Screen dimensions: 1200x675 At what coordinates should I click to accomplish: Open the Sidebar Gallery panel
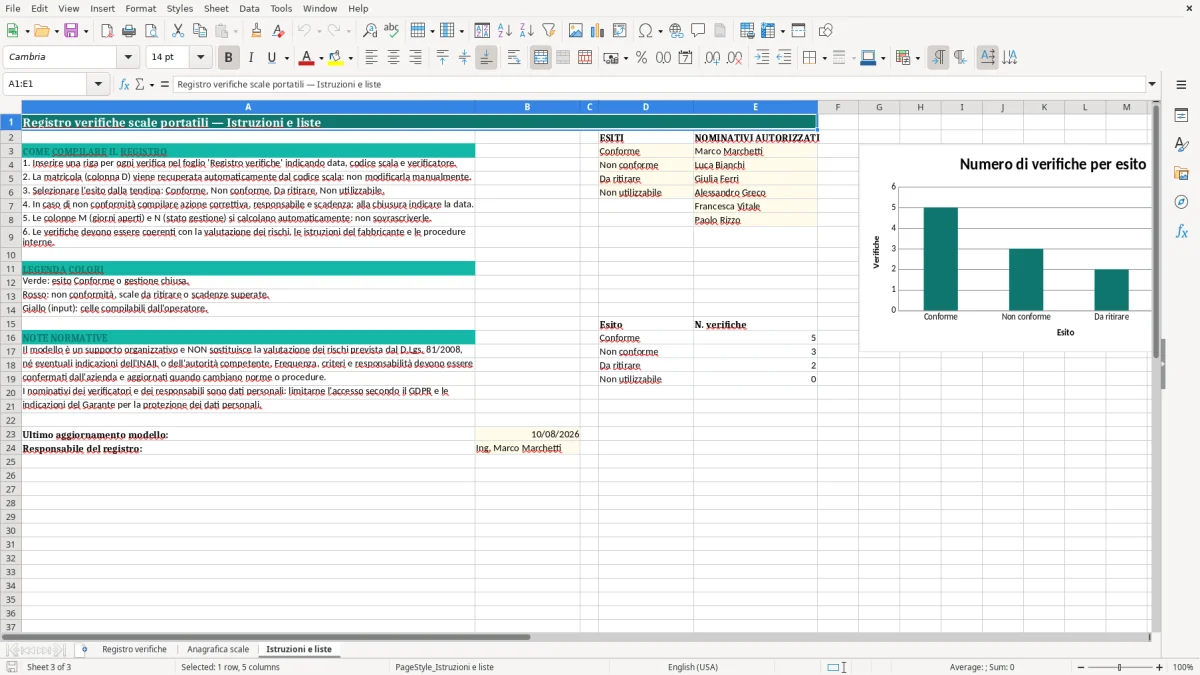1181,174
